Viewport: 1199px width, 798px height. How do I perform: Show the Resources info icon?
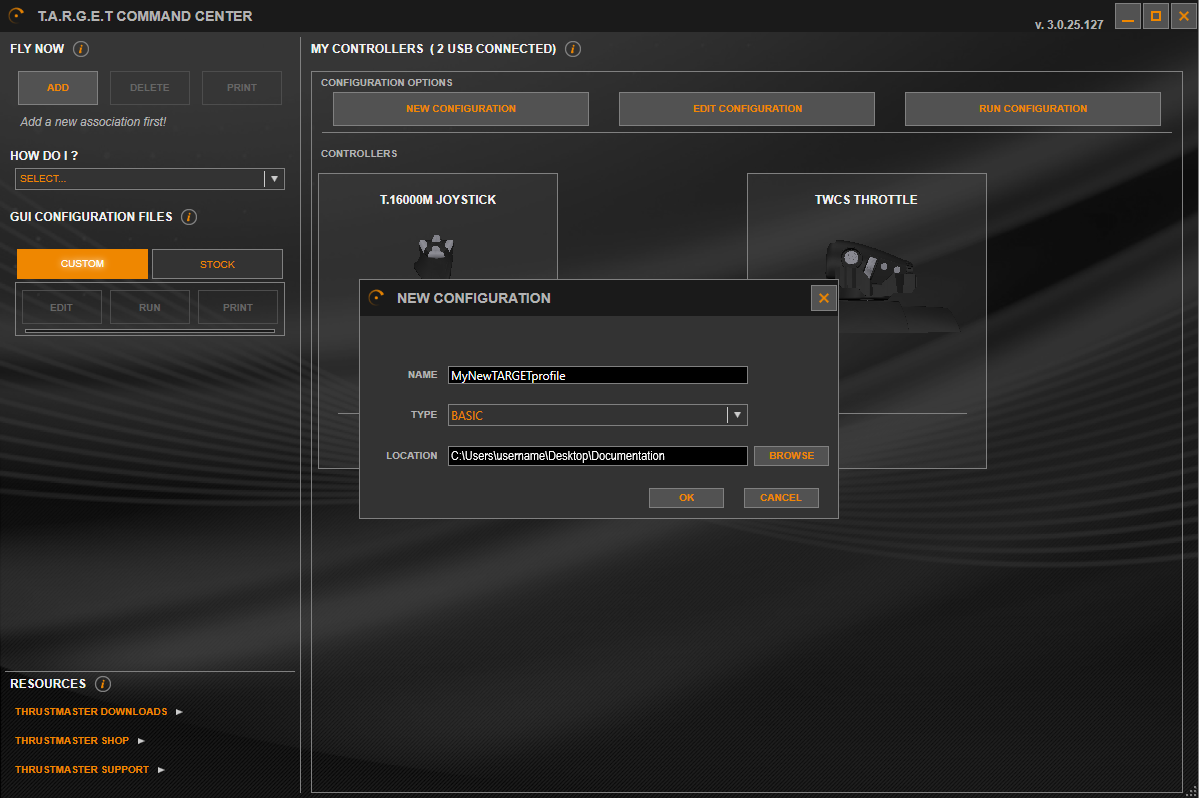102,684
